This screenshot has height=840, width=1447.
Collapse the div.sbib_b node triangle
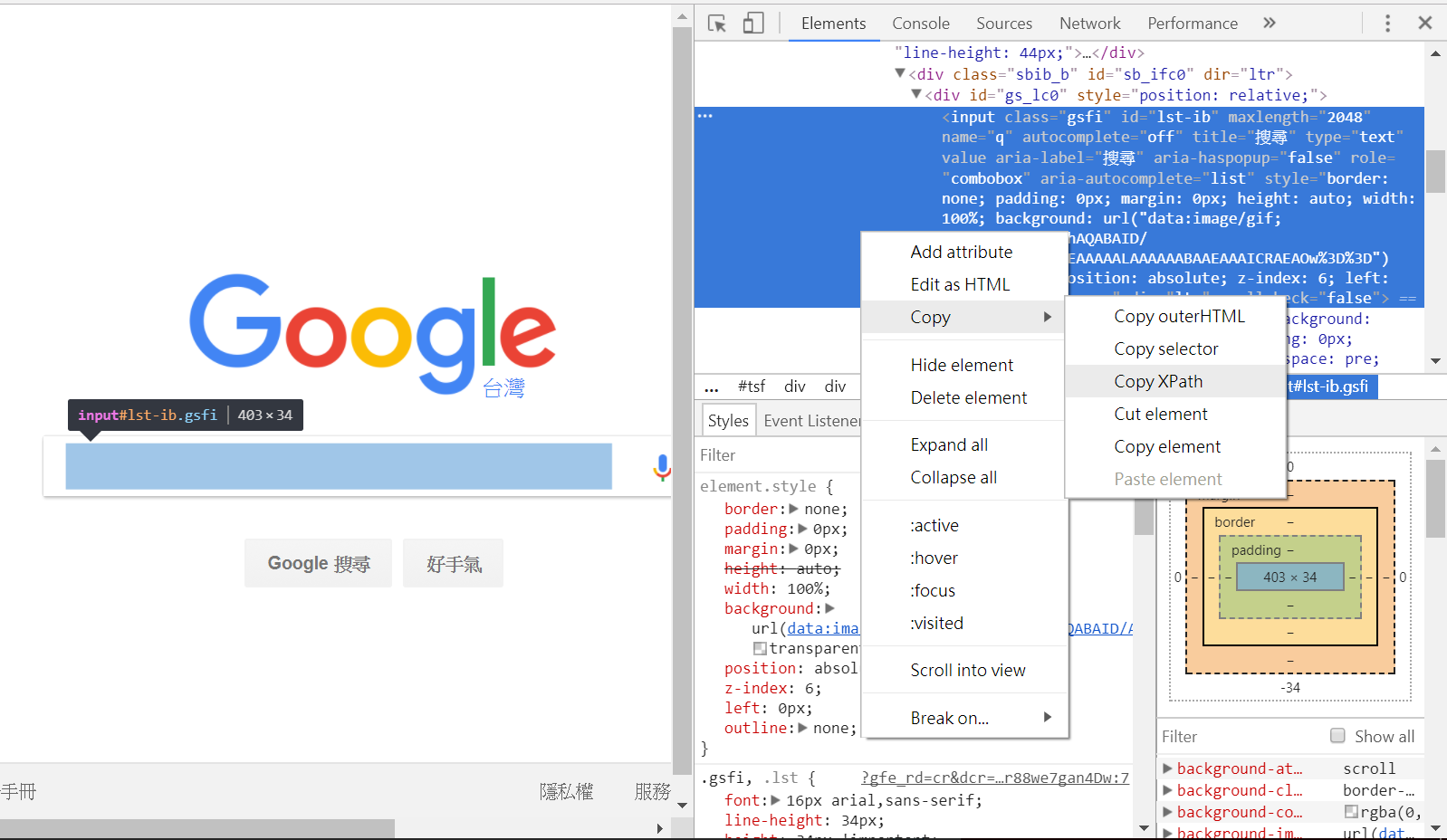pos(900,73)
